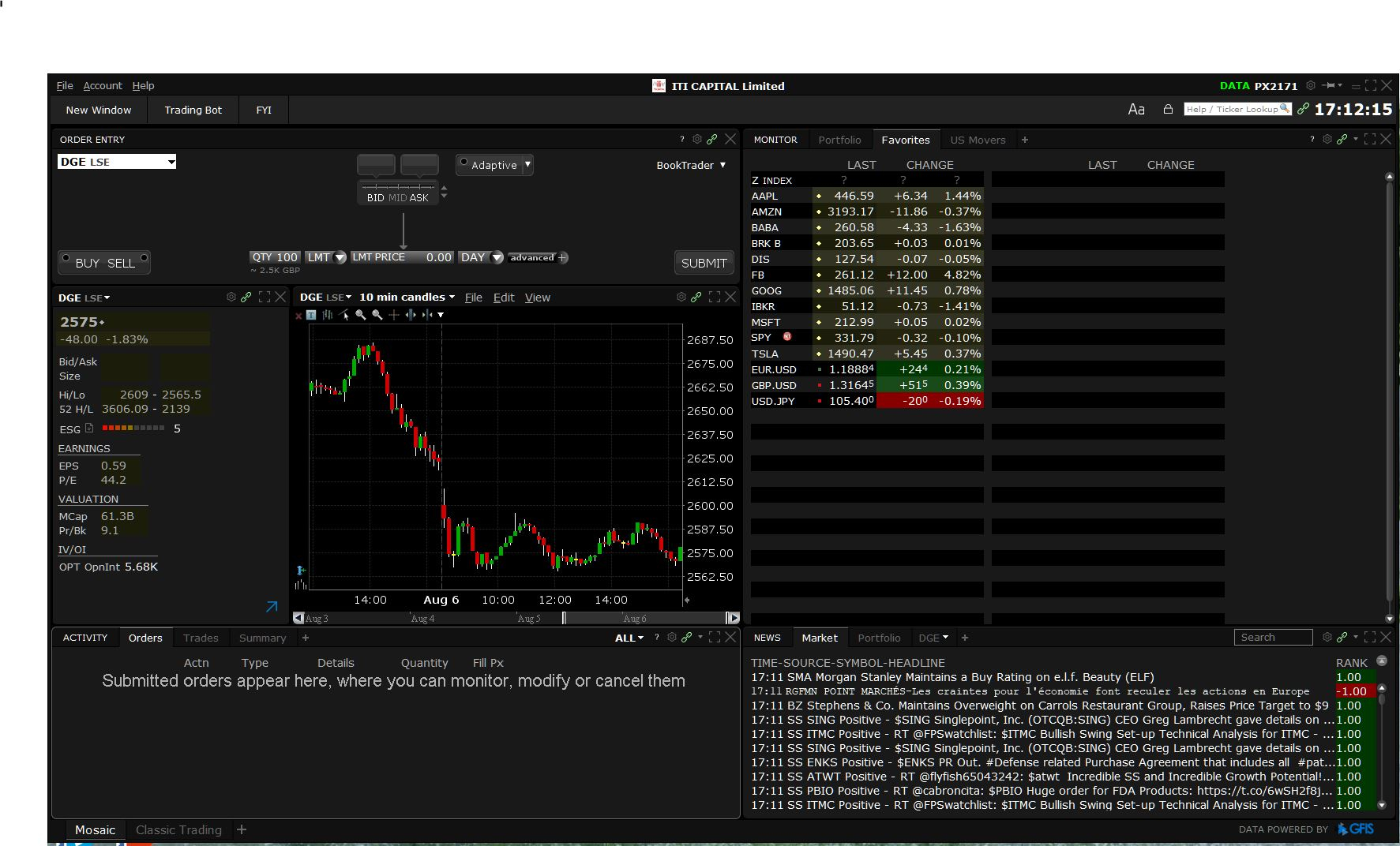1400x846 pixels.
Task: Open DGE quote panel settings gear
Action: pyautogui.click(x=231, y=297)
